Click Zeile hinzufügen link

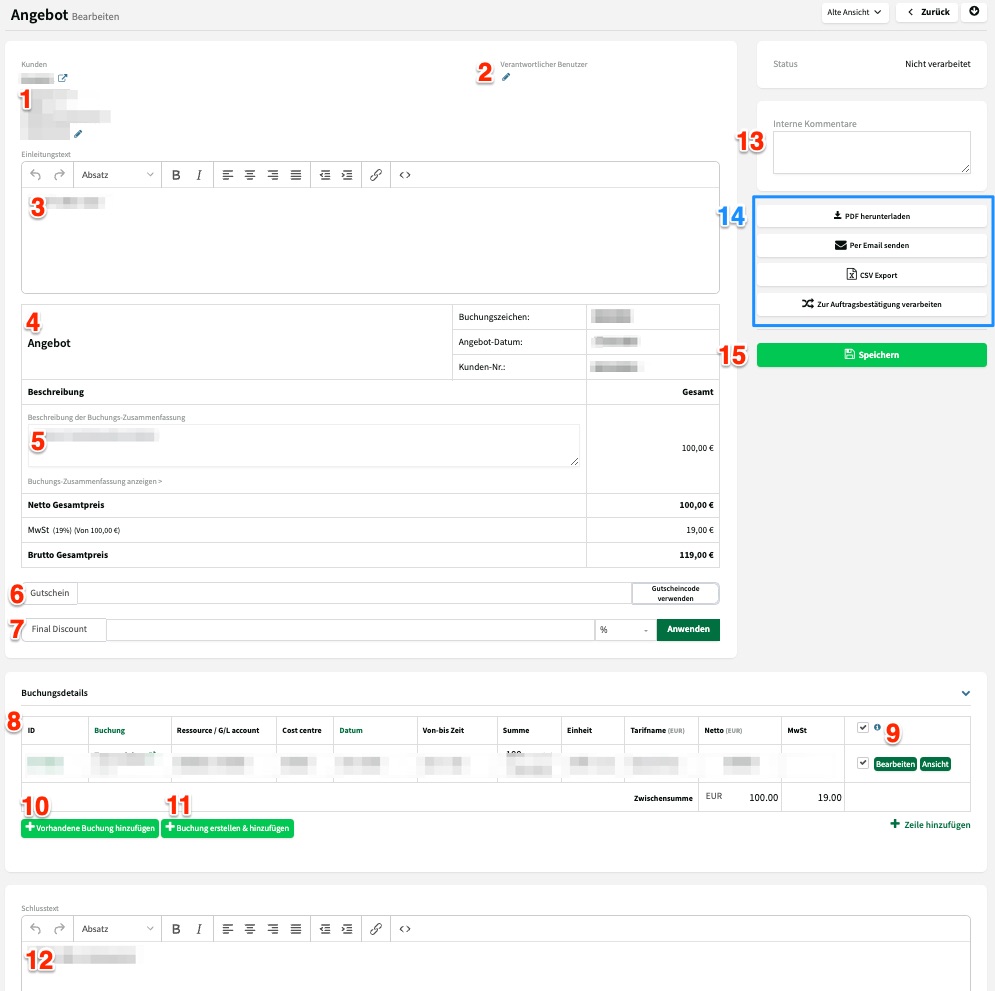tap(930, 824)
